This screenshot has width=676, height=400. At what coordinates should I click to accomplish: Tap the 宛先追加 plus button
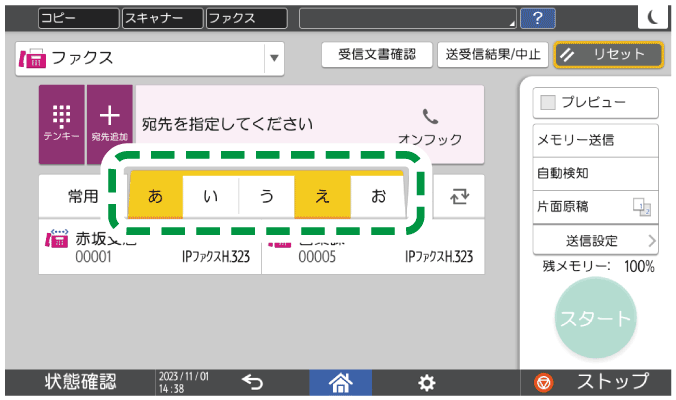click(110, 124)
